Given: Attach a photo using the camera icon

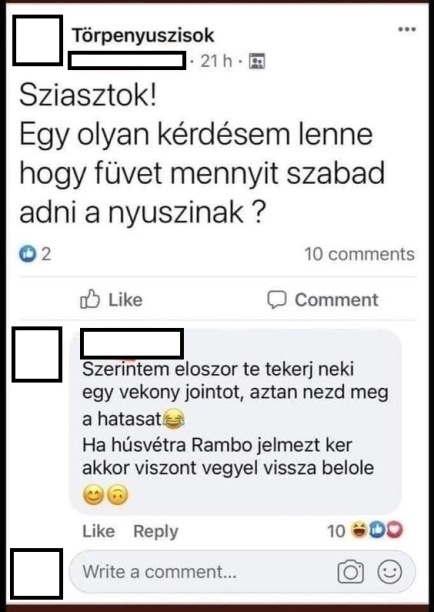Looking at the screenshot, I should click(x=350, y=572).
